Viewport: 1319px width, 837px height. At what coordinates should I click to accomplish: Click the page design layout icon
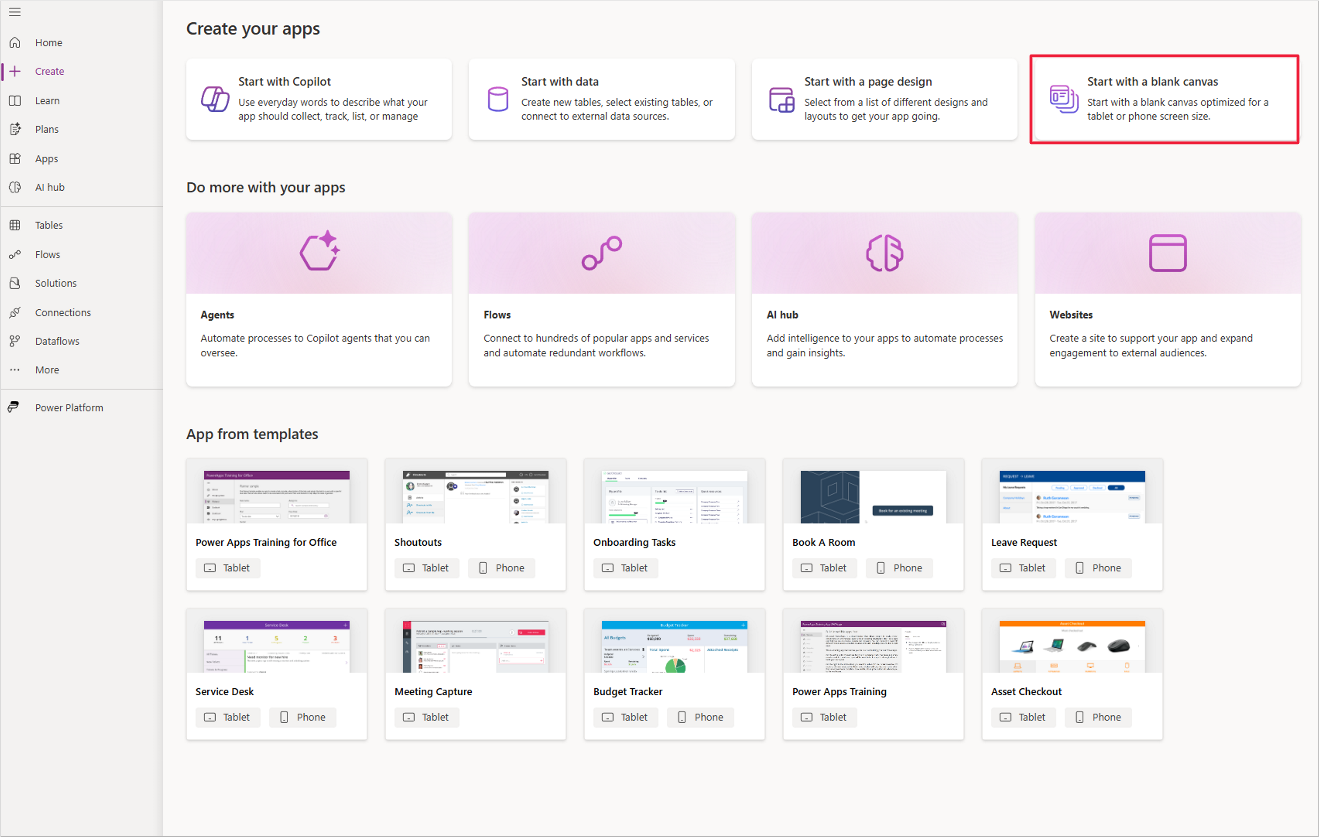[x=781, y=99]
